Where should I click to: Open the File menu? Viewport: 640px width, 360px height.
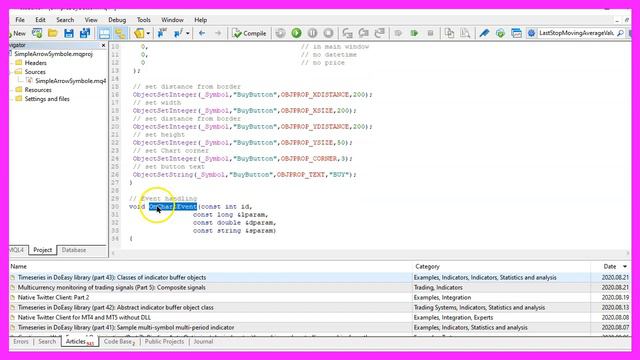point(20,20)
